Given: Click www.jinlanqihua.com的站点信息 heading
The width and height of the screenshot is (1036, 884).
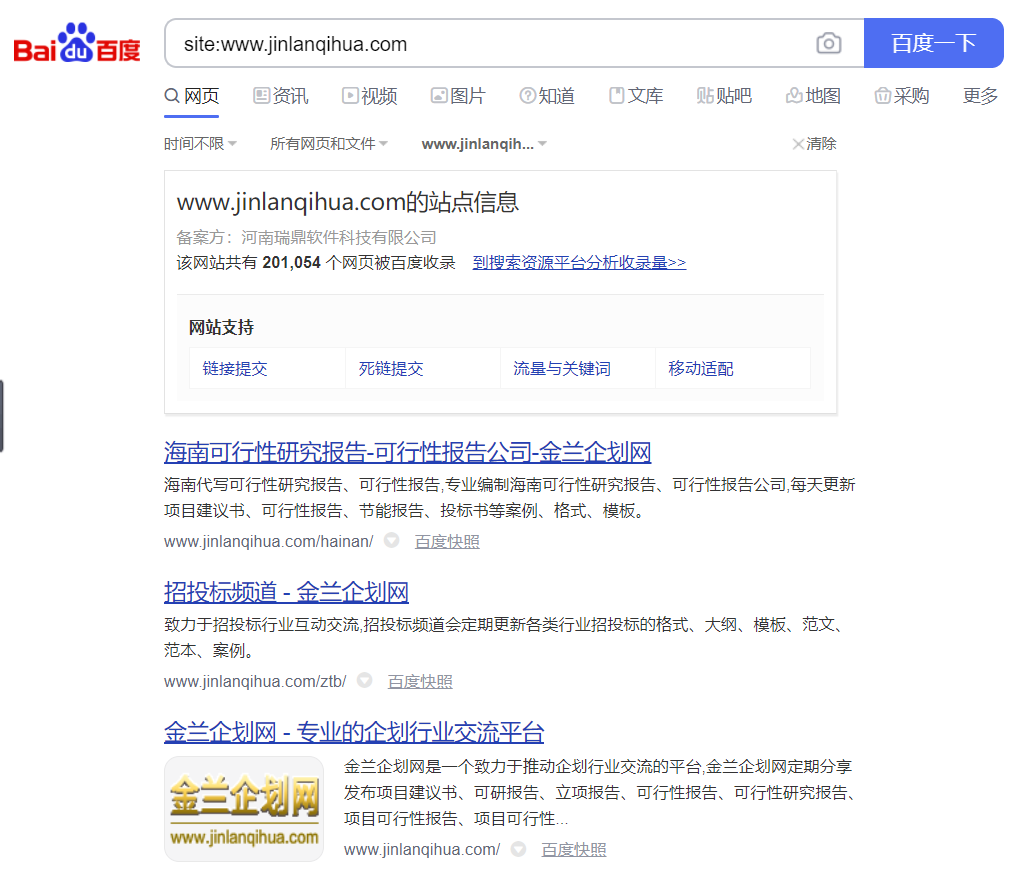Looking at the screenshot, I should coord(348,202).
